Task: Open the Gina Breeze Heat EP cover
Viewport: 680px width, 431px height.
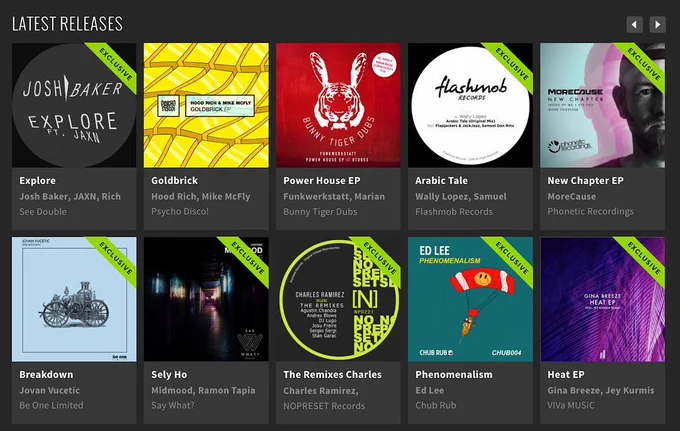Action: [x=602, y=299]
